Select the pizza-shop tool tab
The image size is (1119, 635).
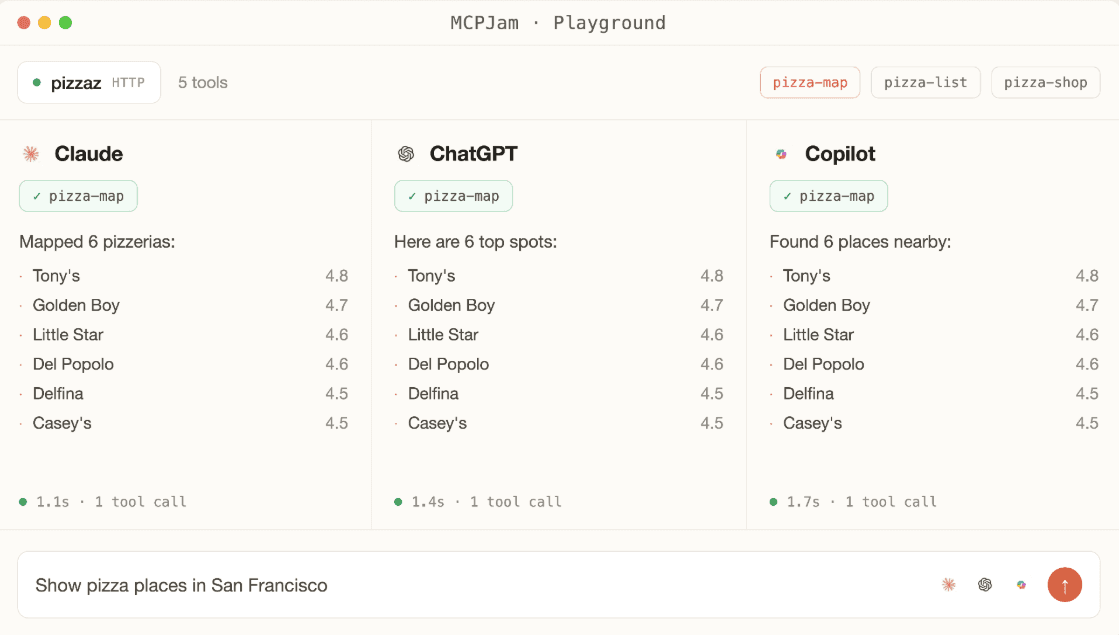pyautogui.click(x=1045, y=83)
